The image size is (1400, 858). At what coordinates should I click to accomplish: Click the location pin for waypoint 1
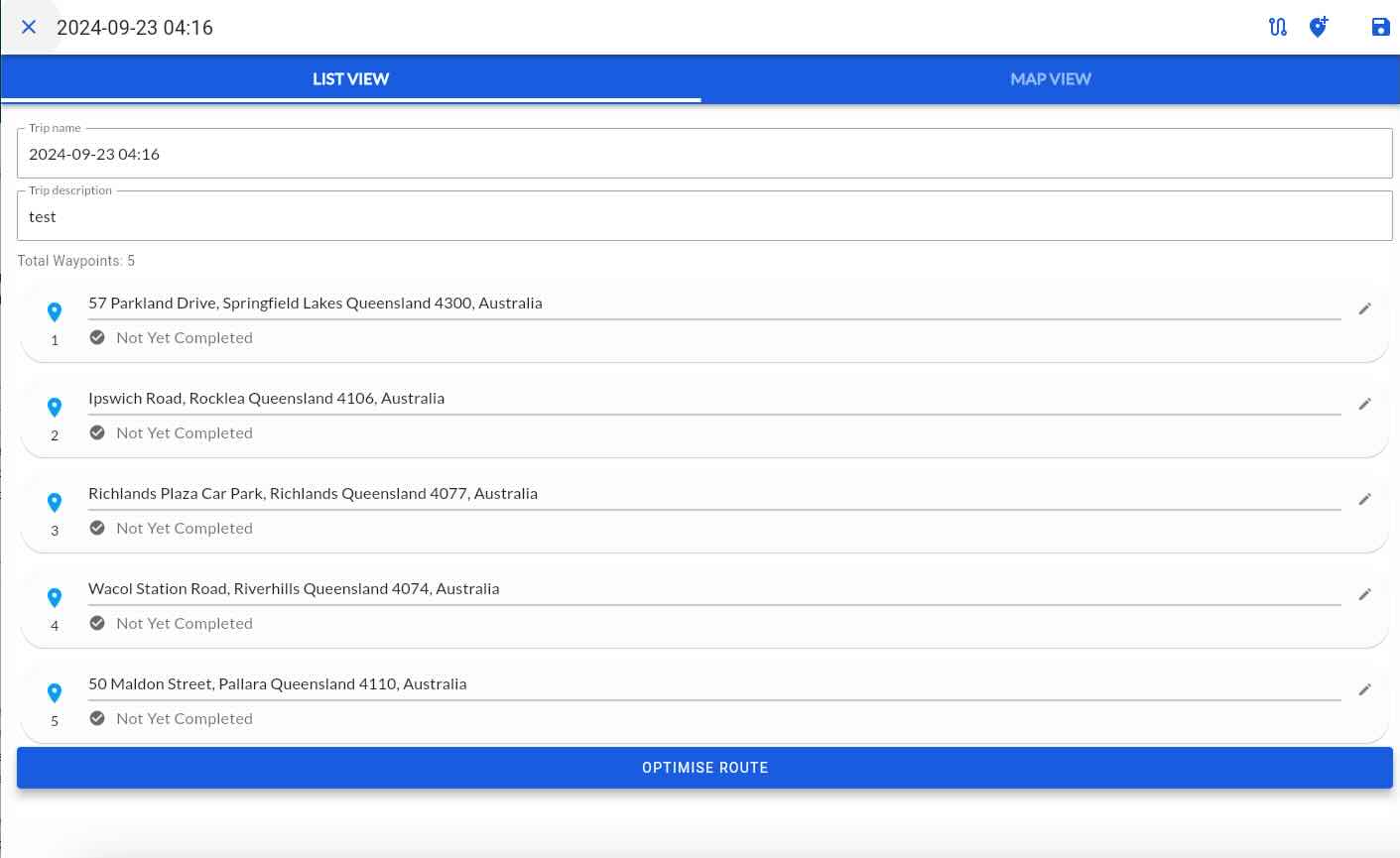tap(55, 311)
